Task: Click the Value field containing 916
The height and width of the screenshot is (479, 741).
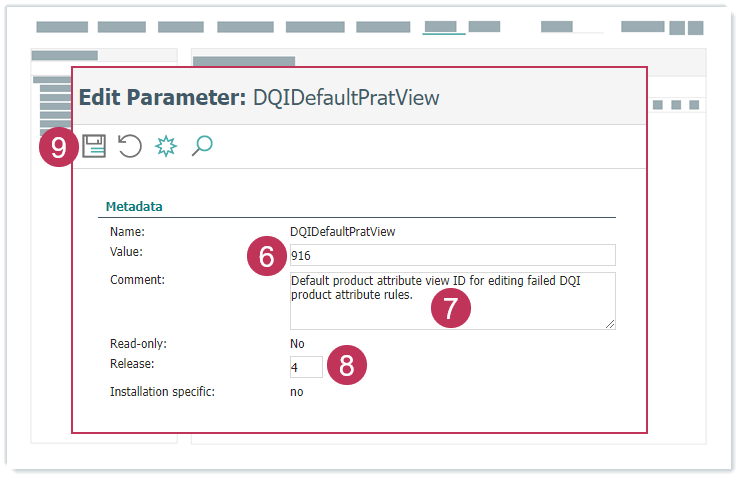Action: tap(451, 255)
